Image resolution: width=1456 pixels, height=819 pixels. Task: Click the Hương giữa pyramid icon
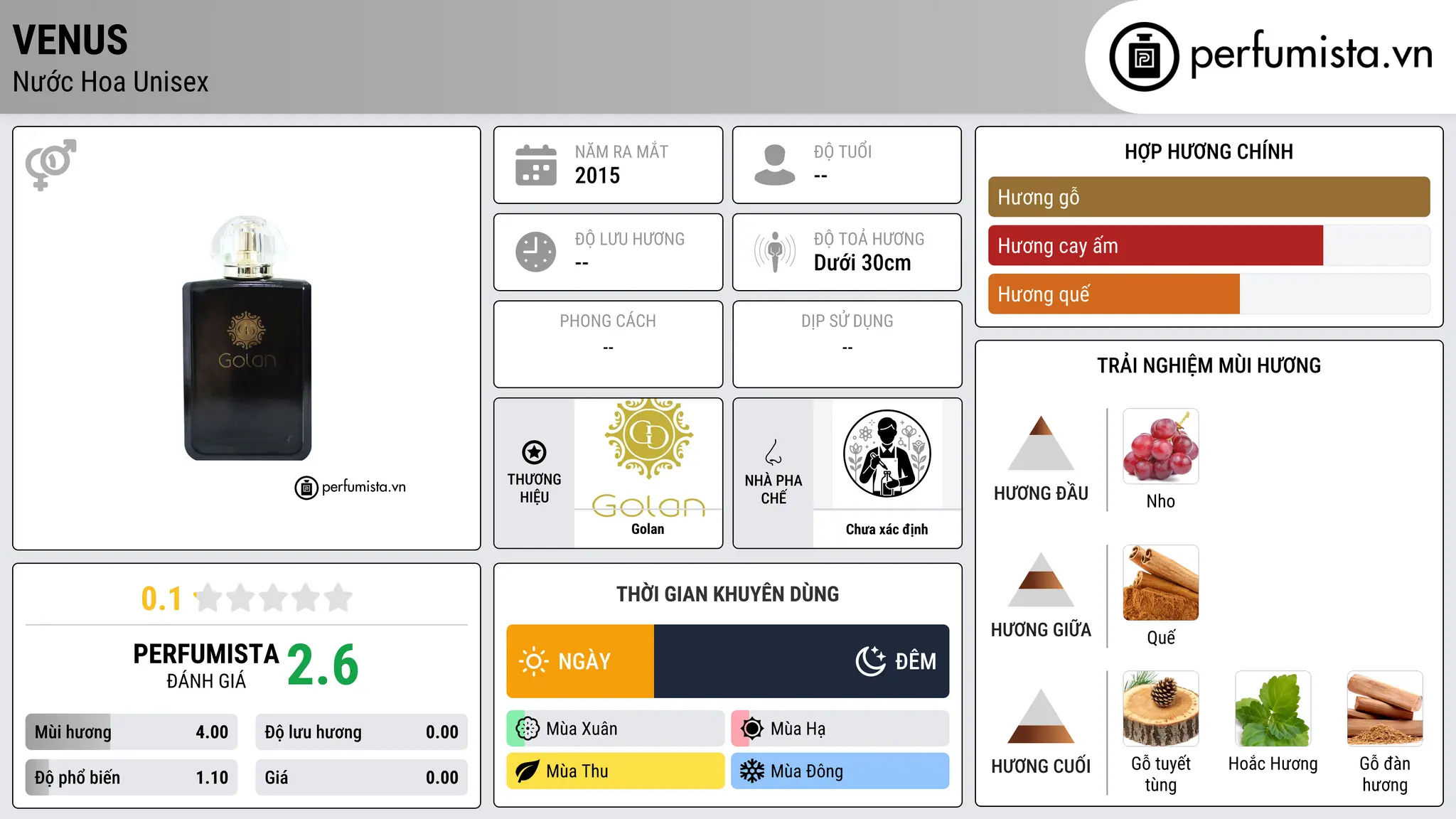pyautogui.click(x=1042, y=579)
